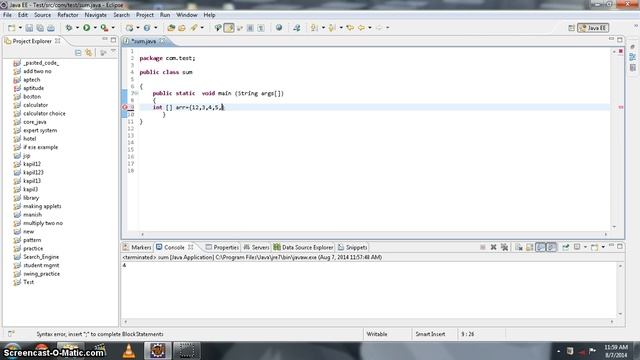Click Remove All Terminated Launches icon
640x360 pixels.
click(504, 247)
